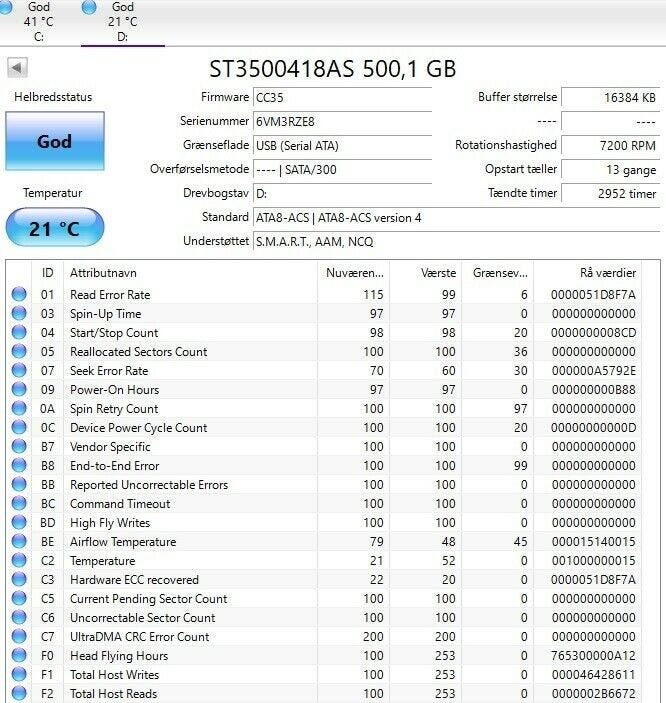Click status icon for High Fly Writes
Screen dimensions: 666x703
(19, 522)
